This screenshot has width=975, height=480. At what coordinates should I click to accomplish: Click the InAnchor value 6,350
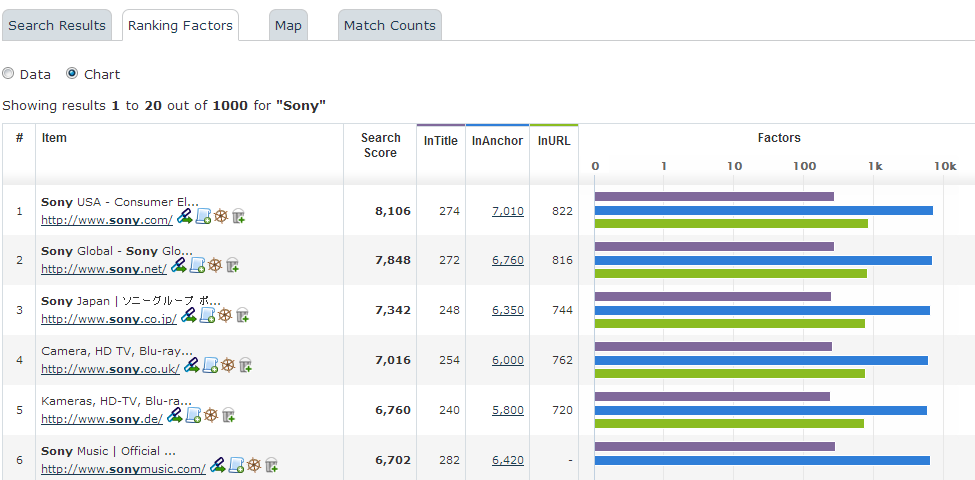coord(507,310)
